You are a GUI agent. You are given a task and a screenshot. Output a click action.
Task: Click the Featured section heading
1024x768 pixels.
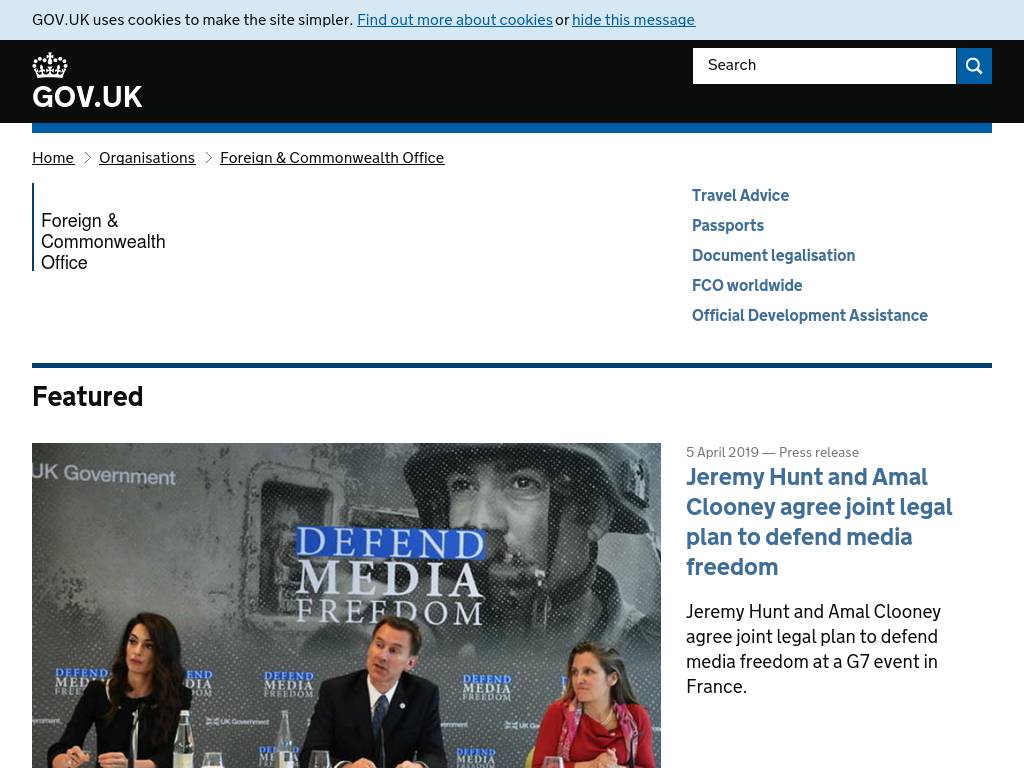tap(88, 397)
